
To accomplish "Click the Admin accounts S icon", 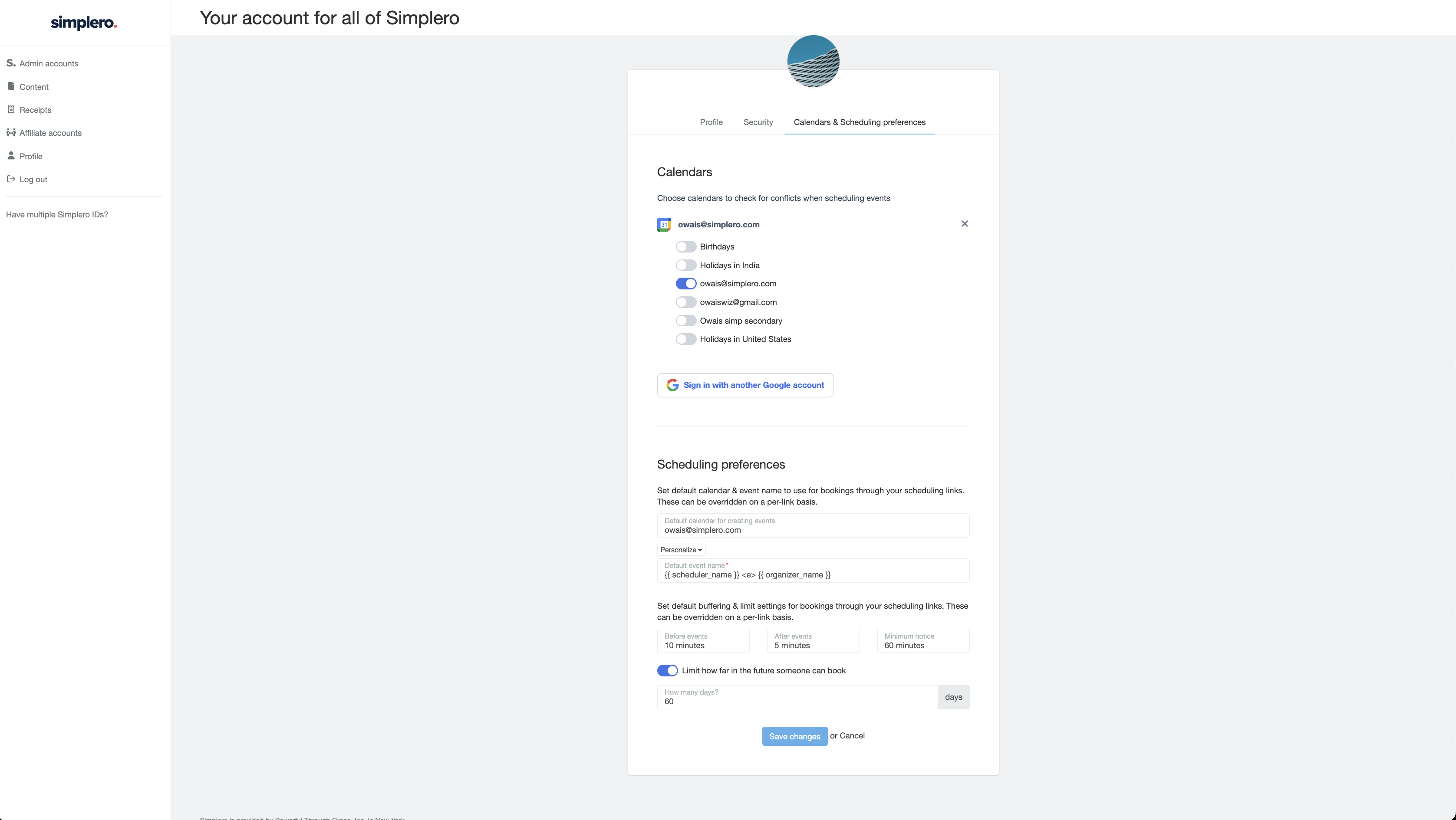I will (11, 62).
